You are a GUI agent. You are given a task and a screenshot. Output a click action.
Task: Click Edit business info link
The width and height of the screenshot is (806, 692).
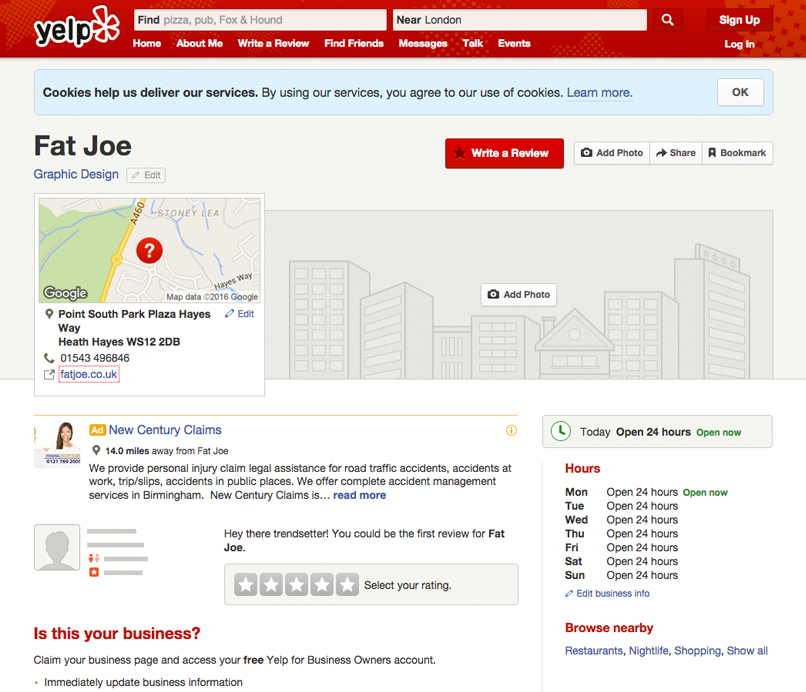click(608, 593)
